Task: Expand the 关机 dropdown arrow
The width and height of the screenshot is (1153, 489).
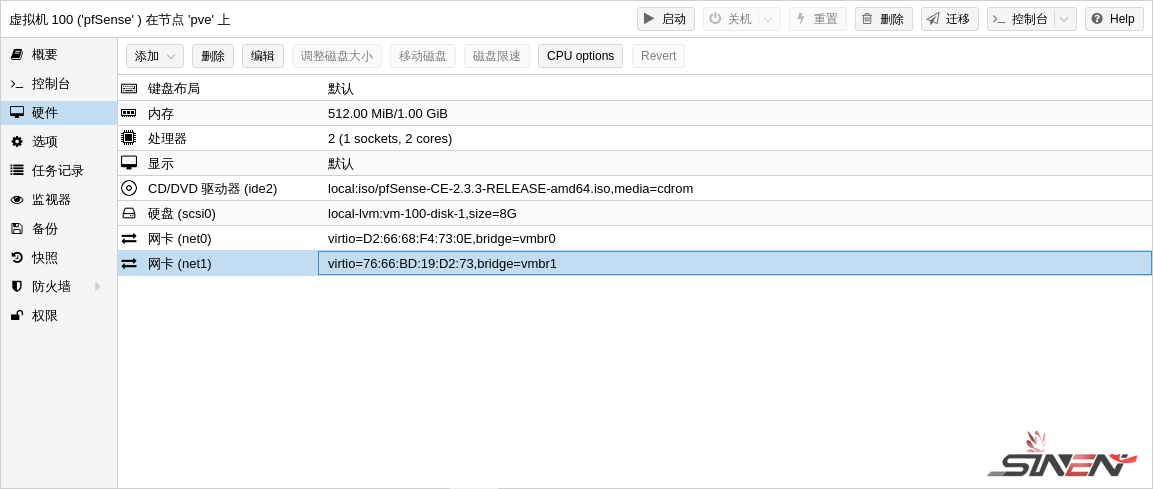Action: click(768, 19)
